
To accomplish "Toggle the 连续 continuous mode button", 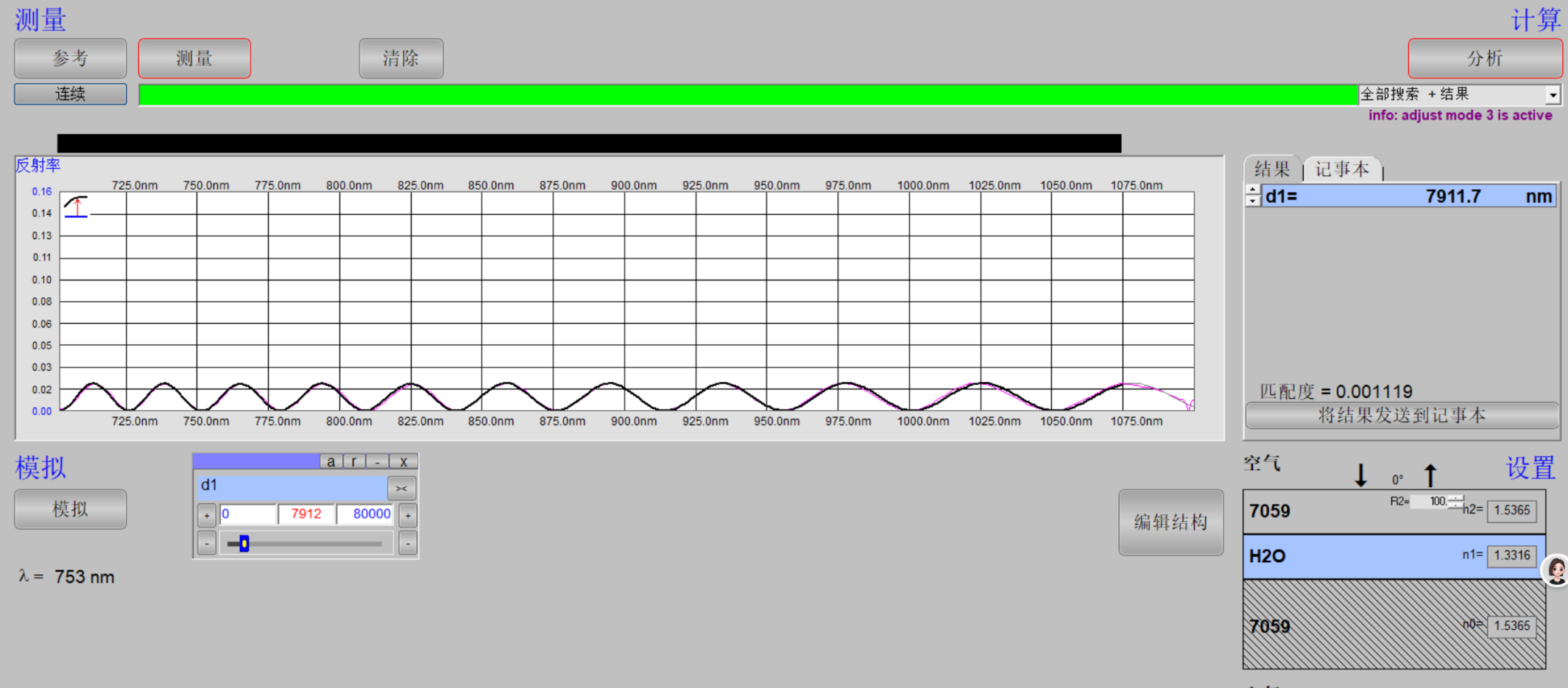I will pos(71,94).
